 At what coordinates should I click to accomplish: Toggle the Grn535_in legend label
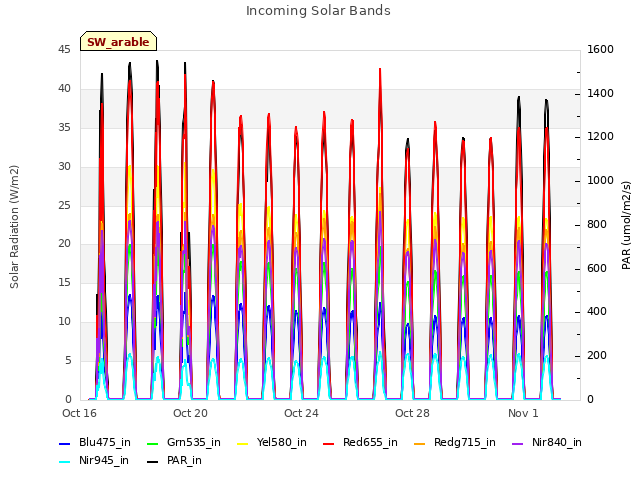[x=194, y=442]
